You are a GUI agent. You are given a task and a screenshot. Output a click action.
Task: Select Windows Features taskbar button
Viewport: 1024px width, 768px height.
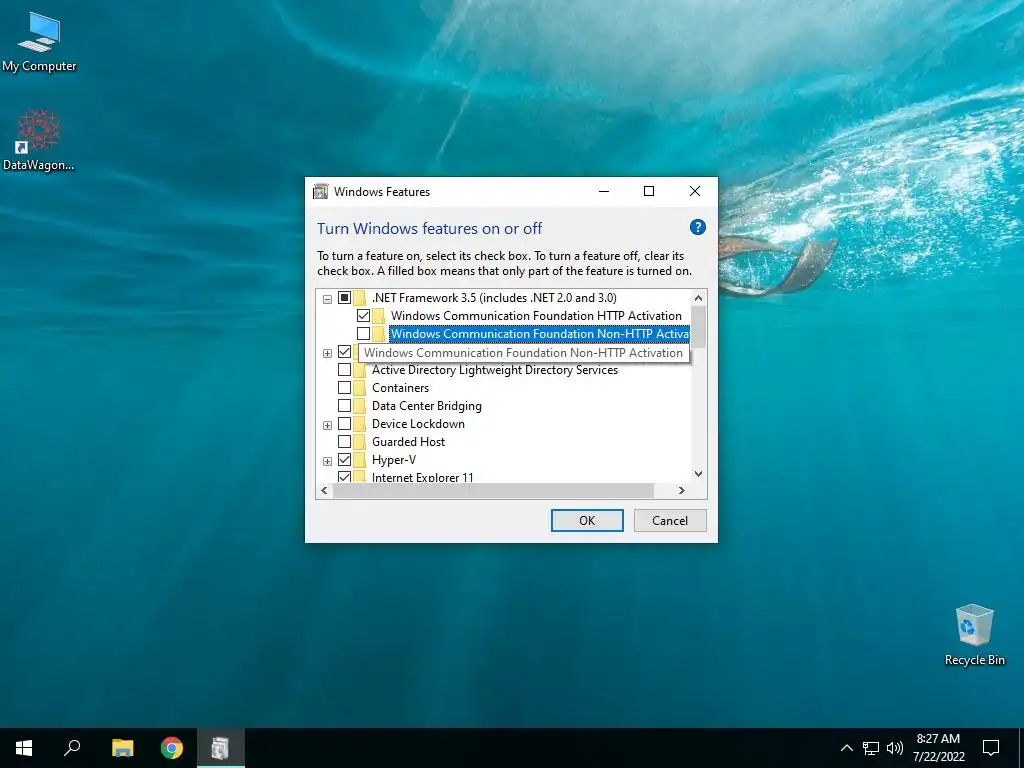(x=221, y=748)
